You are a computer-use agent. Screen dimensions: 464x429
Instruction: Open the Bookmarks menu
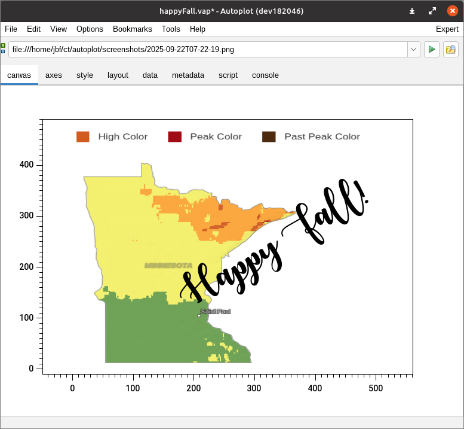(x=132, y=29)
